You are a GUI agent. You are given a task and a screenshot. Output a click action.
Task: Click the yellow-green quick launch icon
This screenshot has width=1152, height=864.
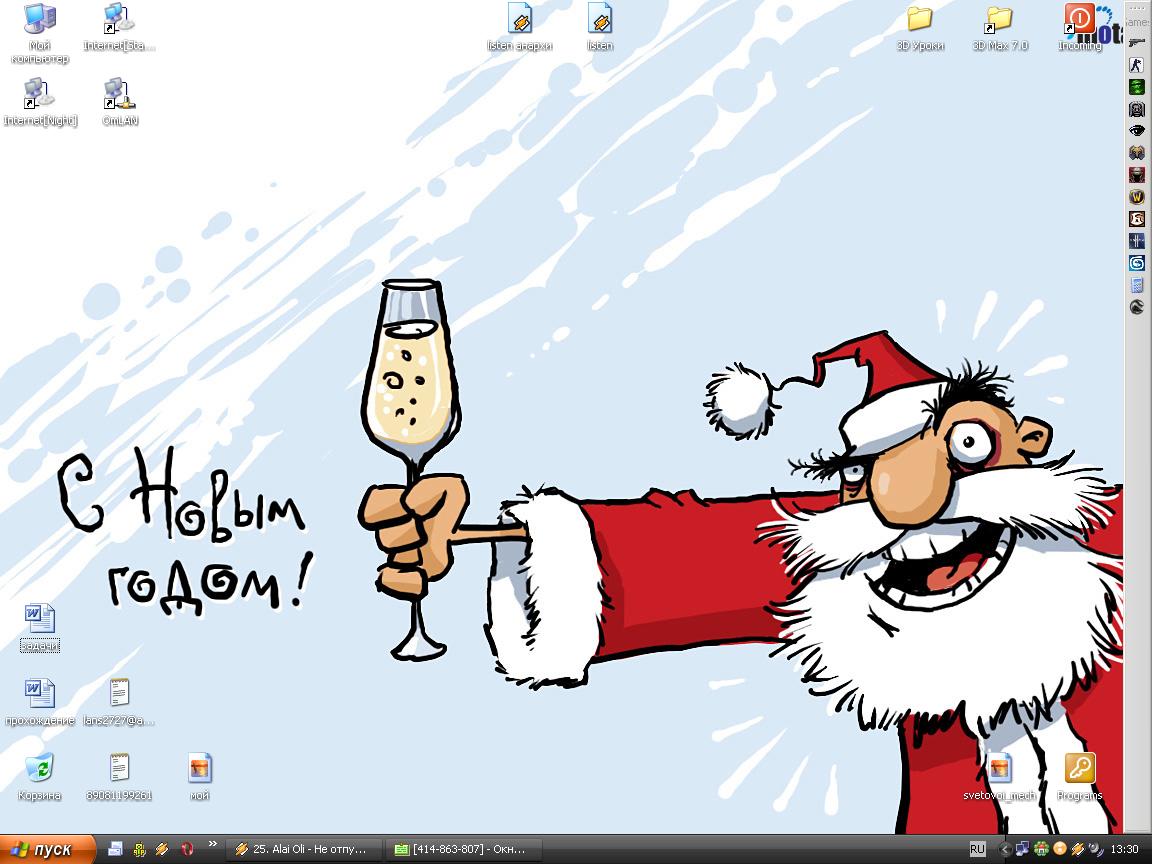139,849
